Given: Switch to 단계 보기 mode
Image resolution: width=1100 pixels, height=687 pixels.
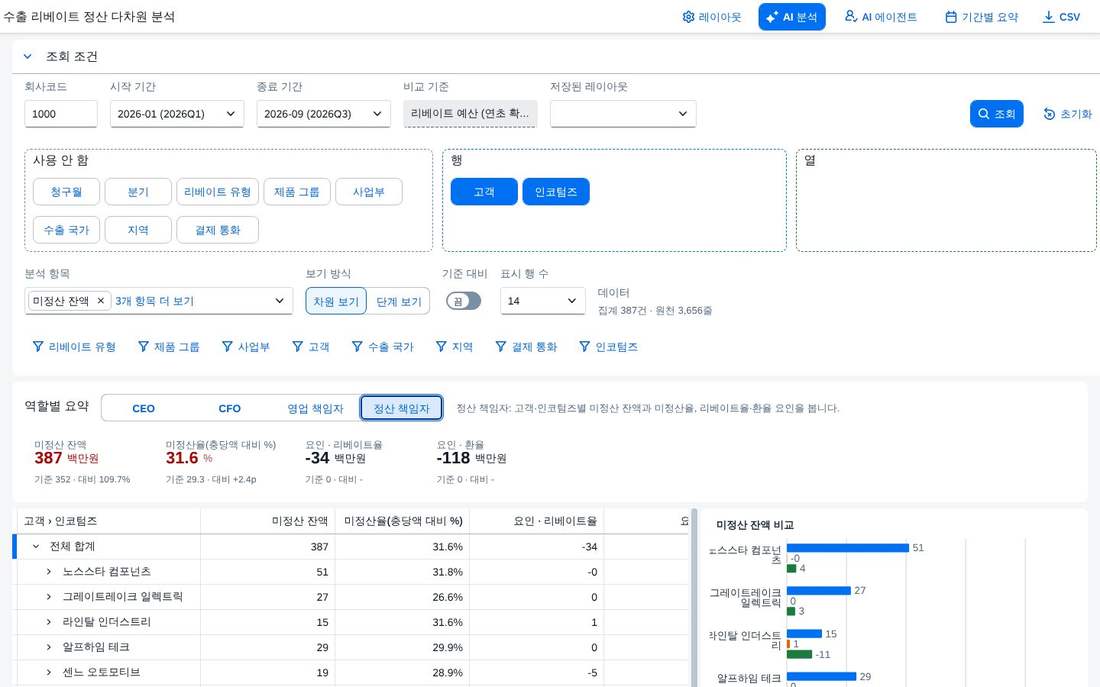Looking at the screenshot, I should tap(398, 301).
